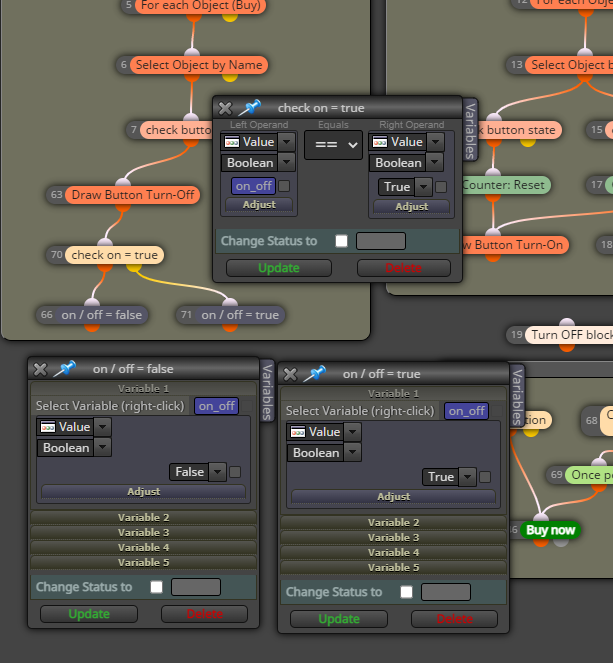Screen dimensions: 613x663
Task: Click Update in 'check on = true' panel
Action: pyautogui.click(x=279, y=268)
